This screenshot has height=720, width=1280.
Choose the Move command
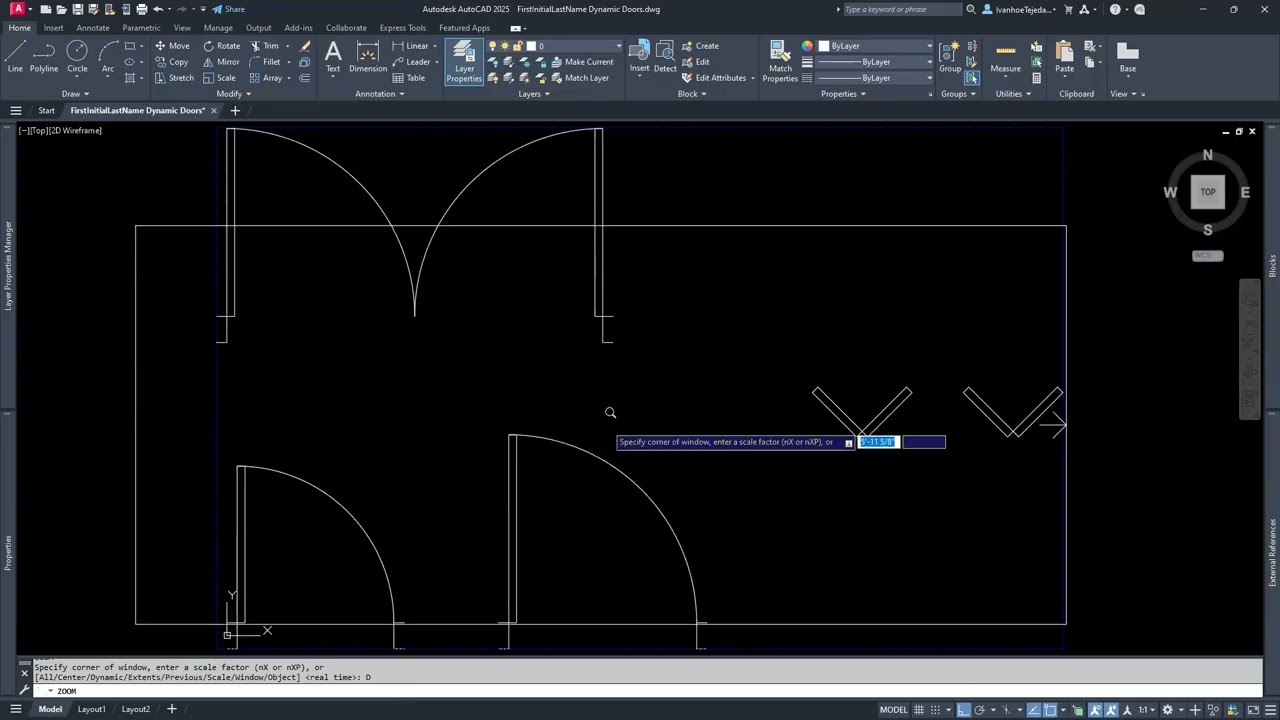[x=171, y=46]
